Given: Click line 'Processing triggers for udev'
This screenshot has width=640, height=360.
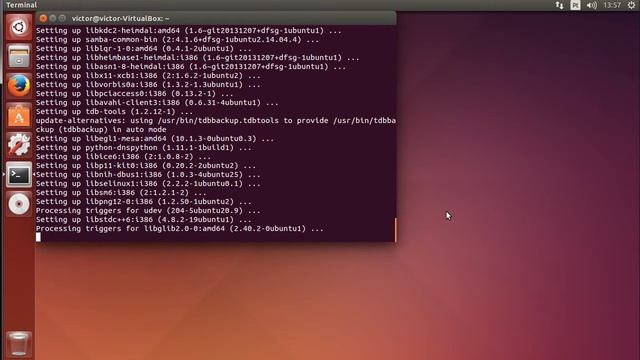Looking at the screenshot, I should pos(148,211).
